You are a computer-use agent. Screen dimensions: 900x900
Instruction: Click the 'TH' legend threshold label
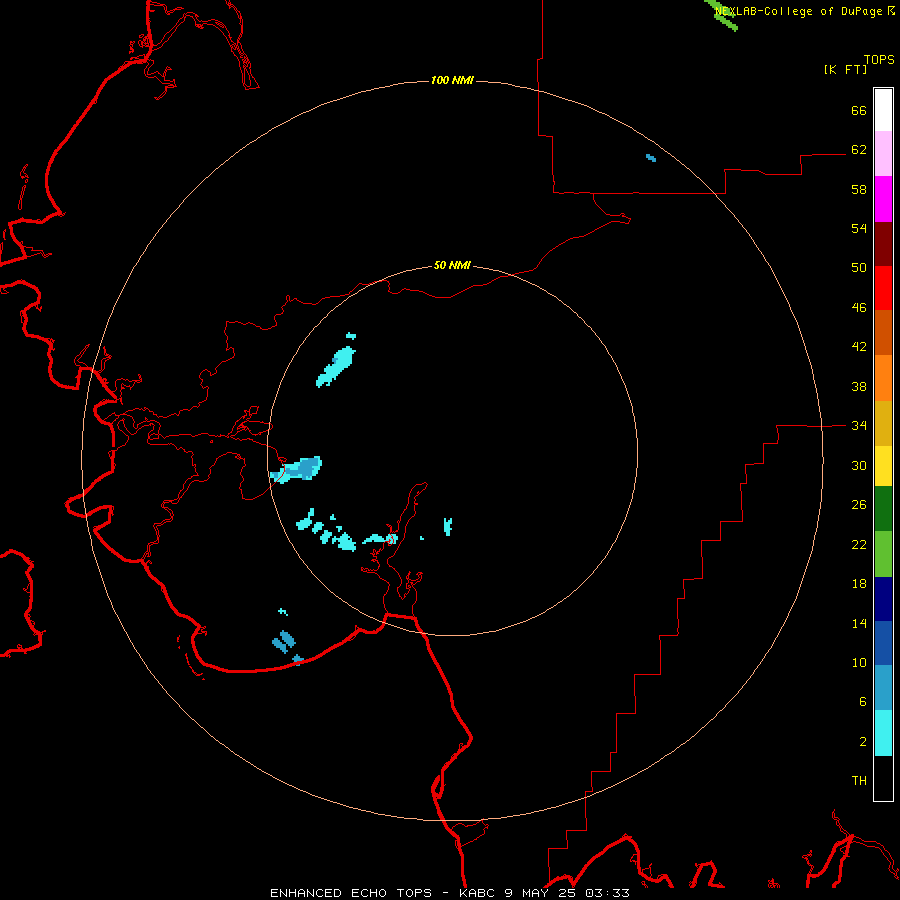point(859,781)
